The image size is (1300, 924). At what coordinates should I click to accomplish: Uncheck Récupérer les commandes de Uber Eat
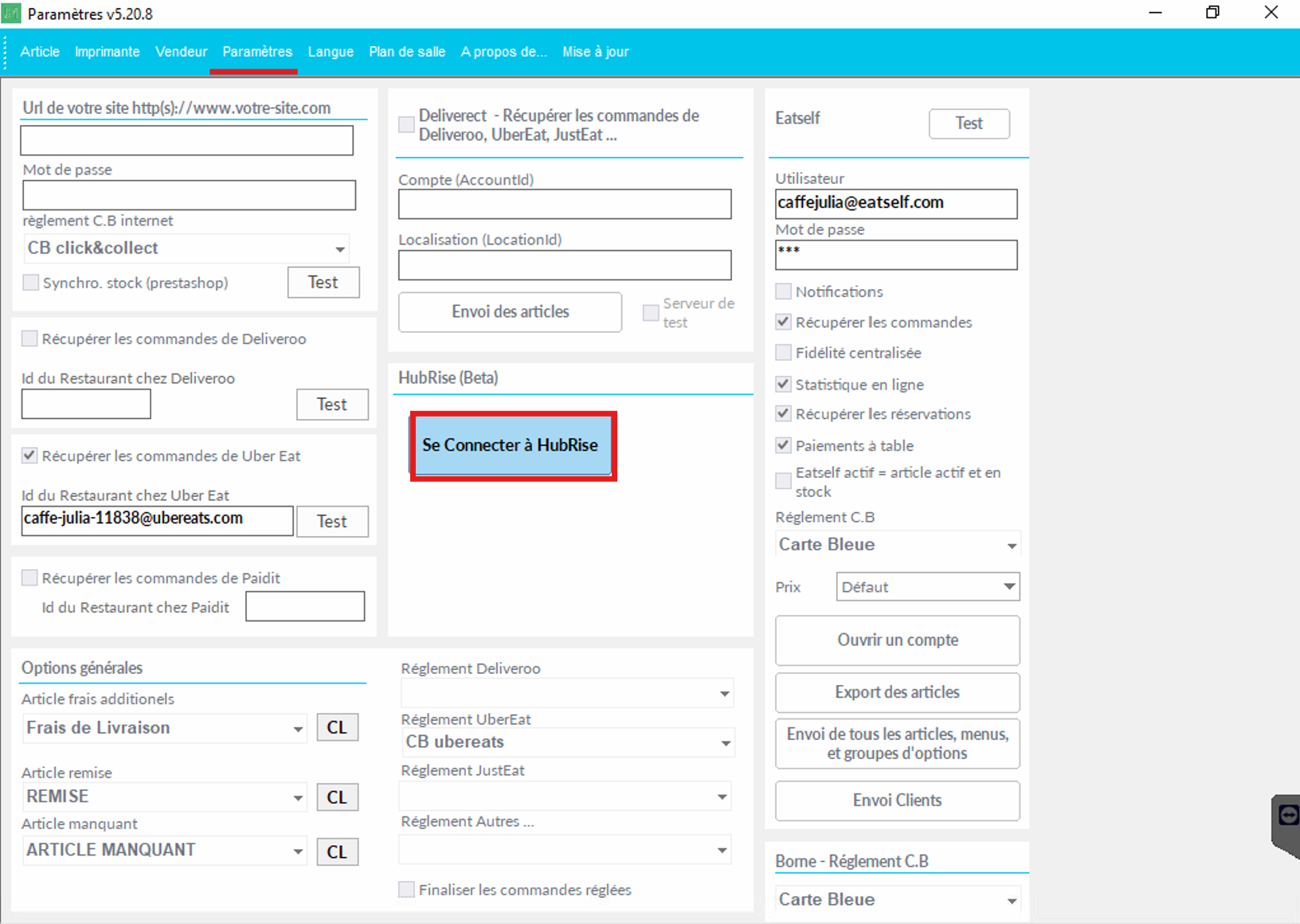coord(29,456)
